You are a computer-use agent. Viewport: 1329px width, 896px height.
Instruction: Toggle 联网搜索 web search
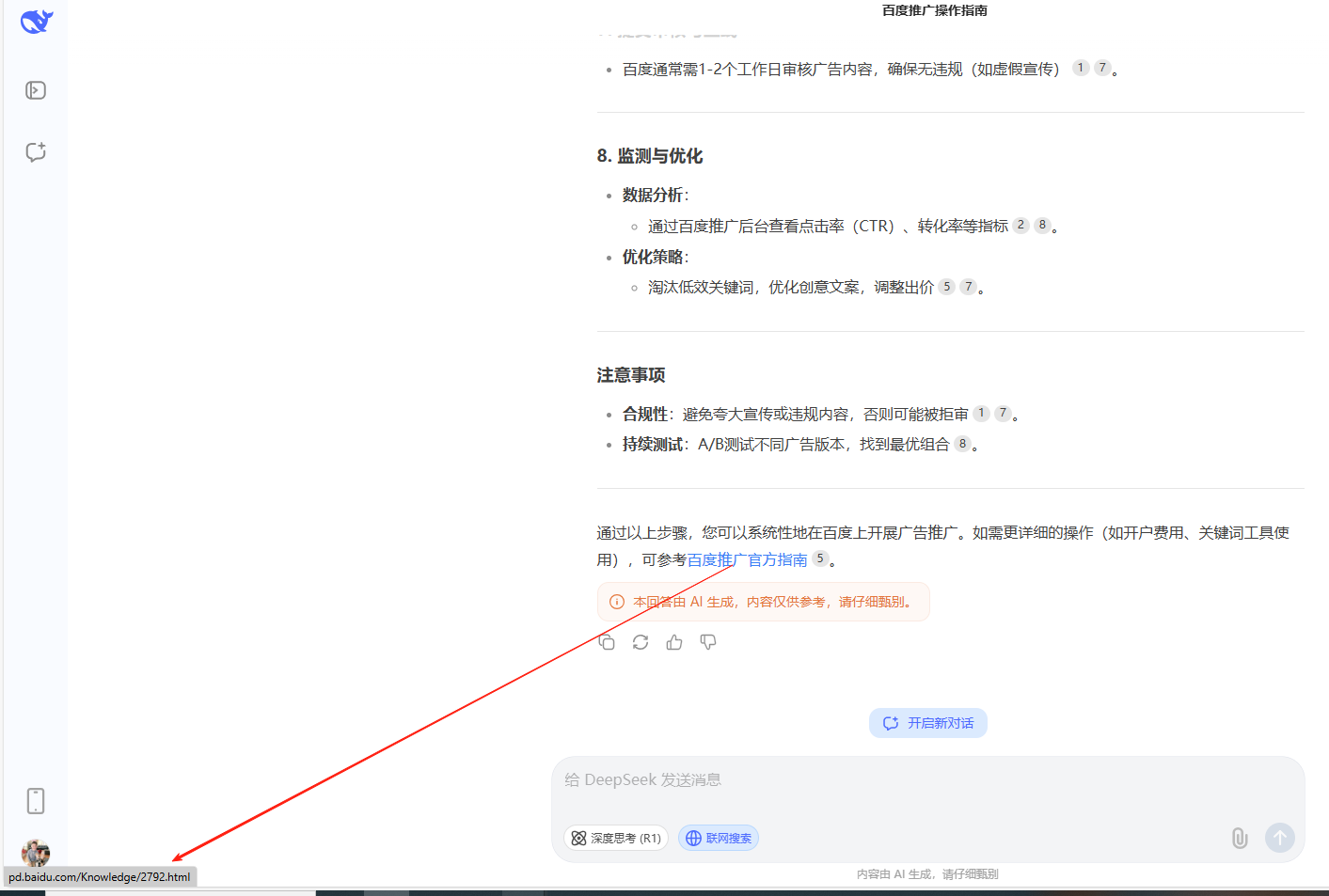(719, 838)
